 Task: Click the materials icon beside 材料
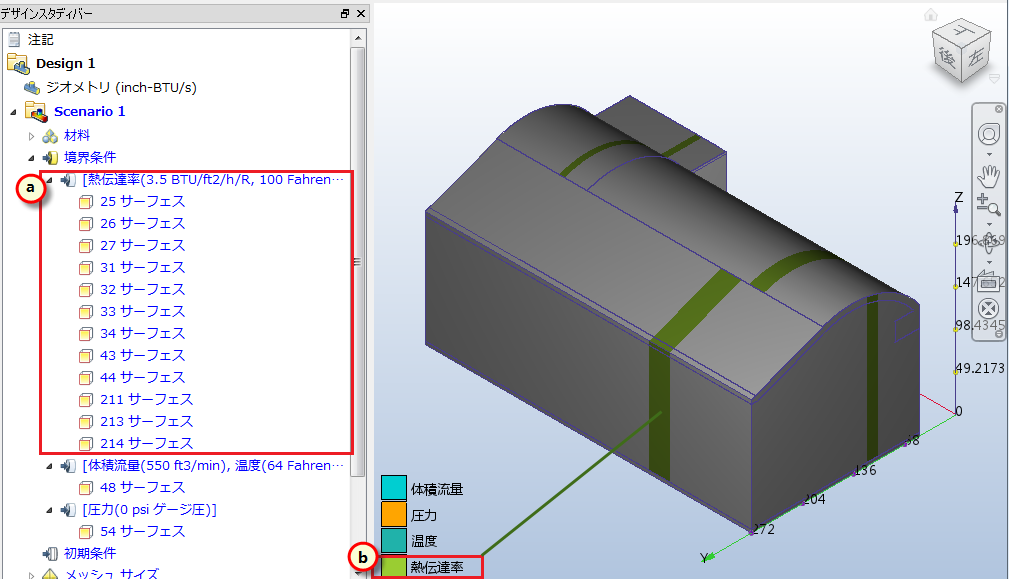coord(50,136)
